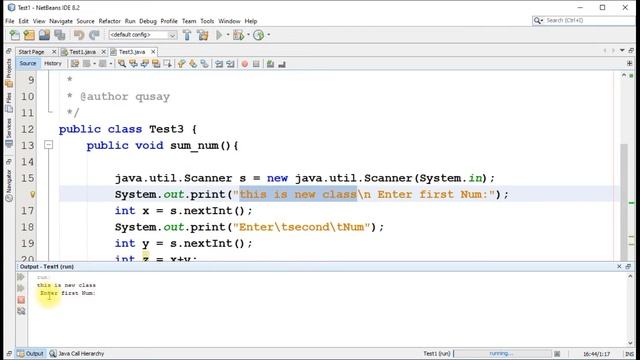Open the Debug menu
This screenshot has width=640, height=360.
tap(148, 21)
